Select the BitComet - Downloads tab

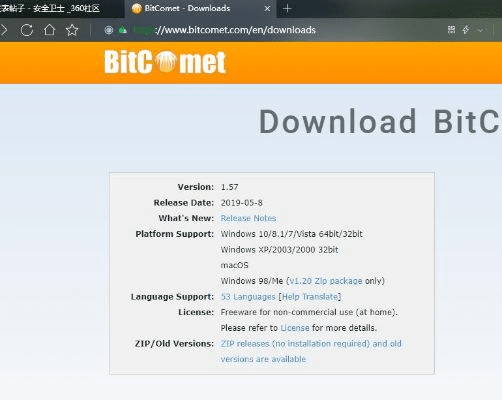tap(200, 9)
